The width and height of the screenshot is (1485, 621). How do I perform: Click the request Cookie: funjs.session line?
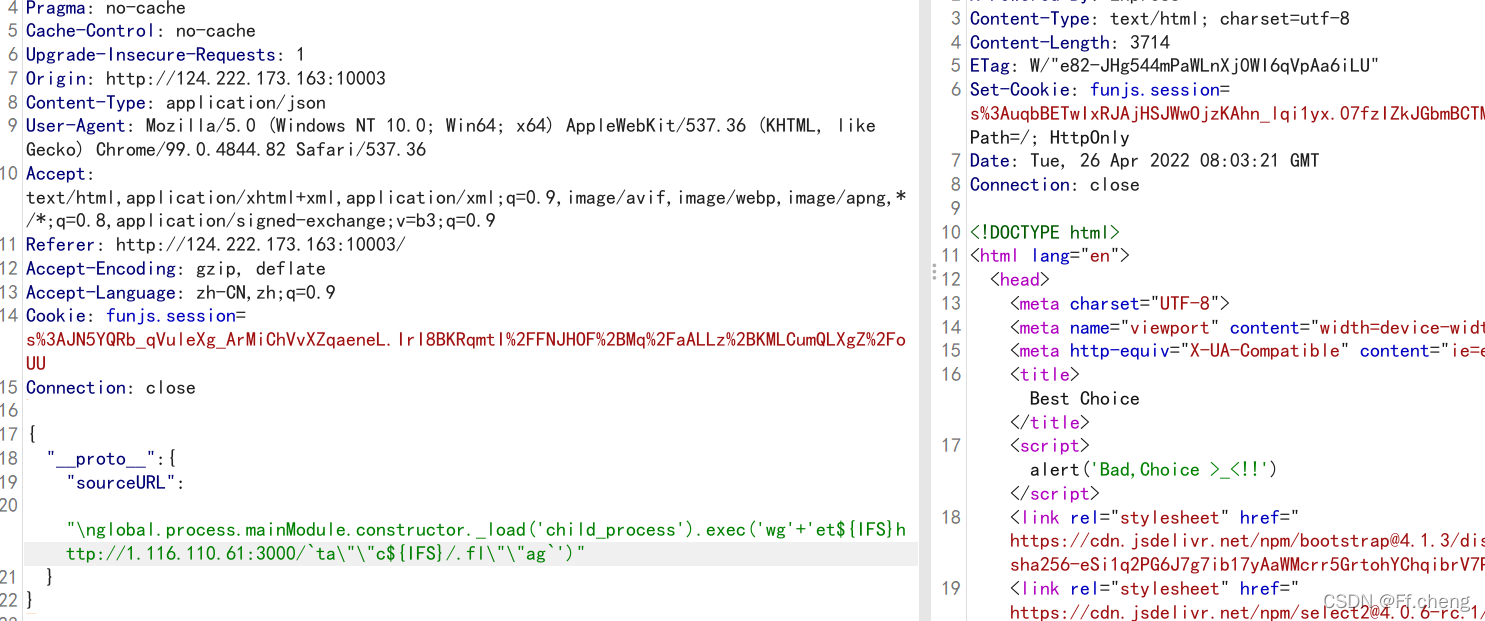[x=136, y=317]
